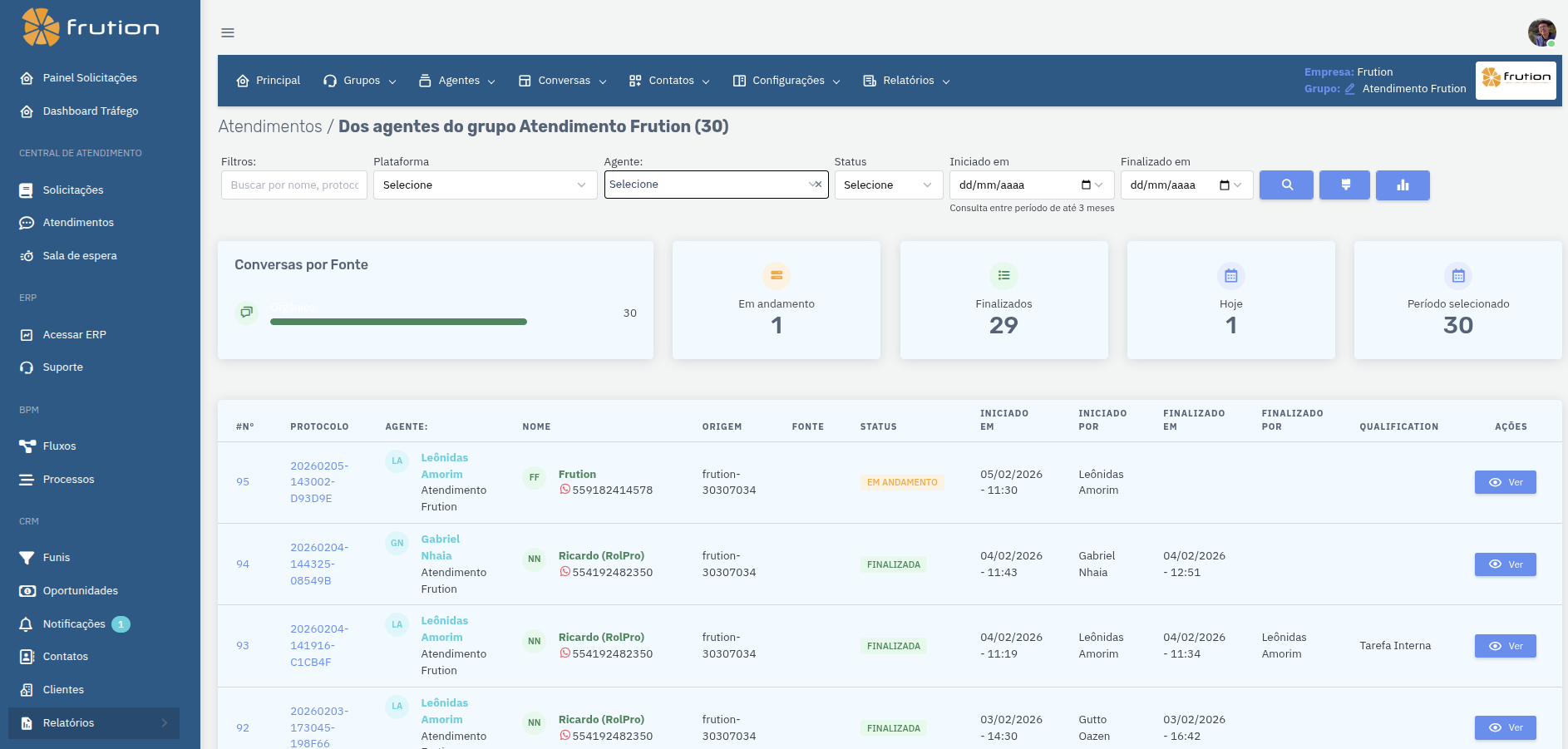The image size is (1568, 749).
Task: Open the Relatórios menu in the top bar
Action: pos(905,81)
